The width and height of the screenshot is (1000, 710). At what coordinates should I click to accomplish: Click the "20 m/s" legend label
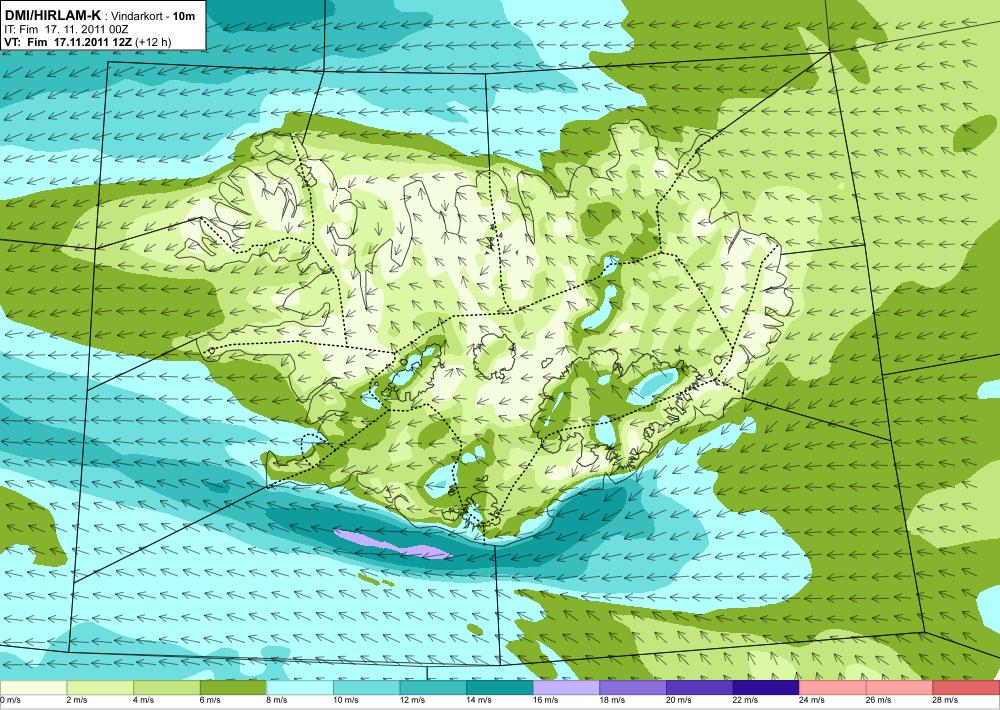click(679, 700)
